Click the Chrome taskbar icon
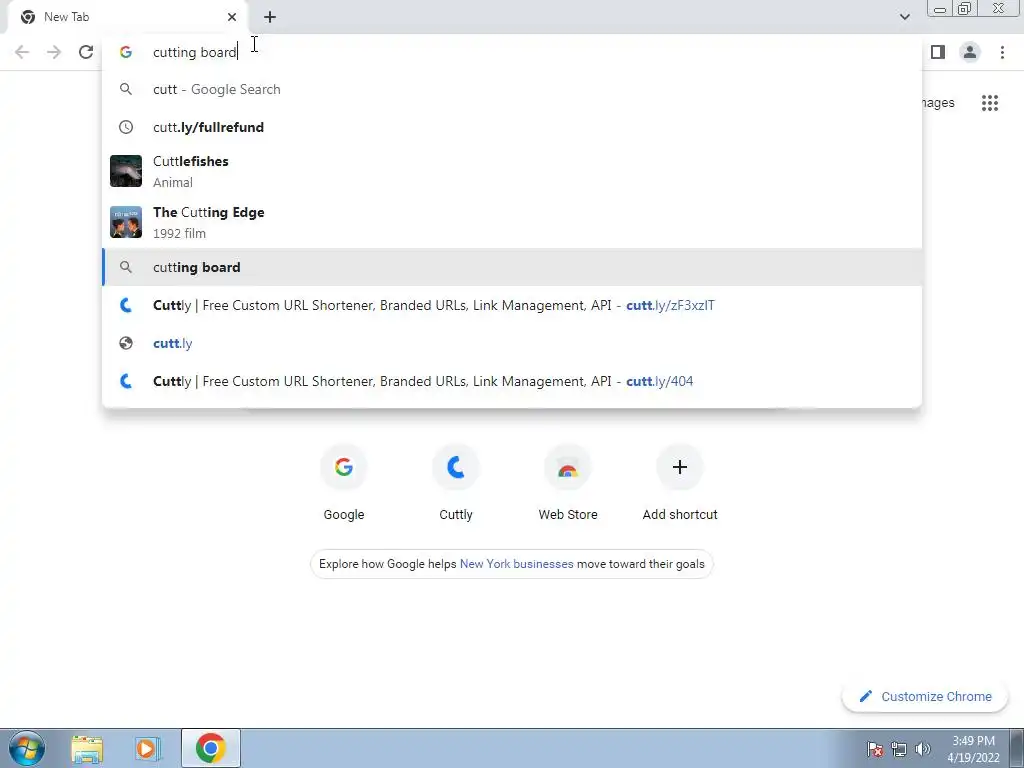The image size is (1024, 768). (x=210, y=748)
